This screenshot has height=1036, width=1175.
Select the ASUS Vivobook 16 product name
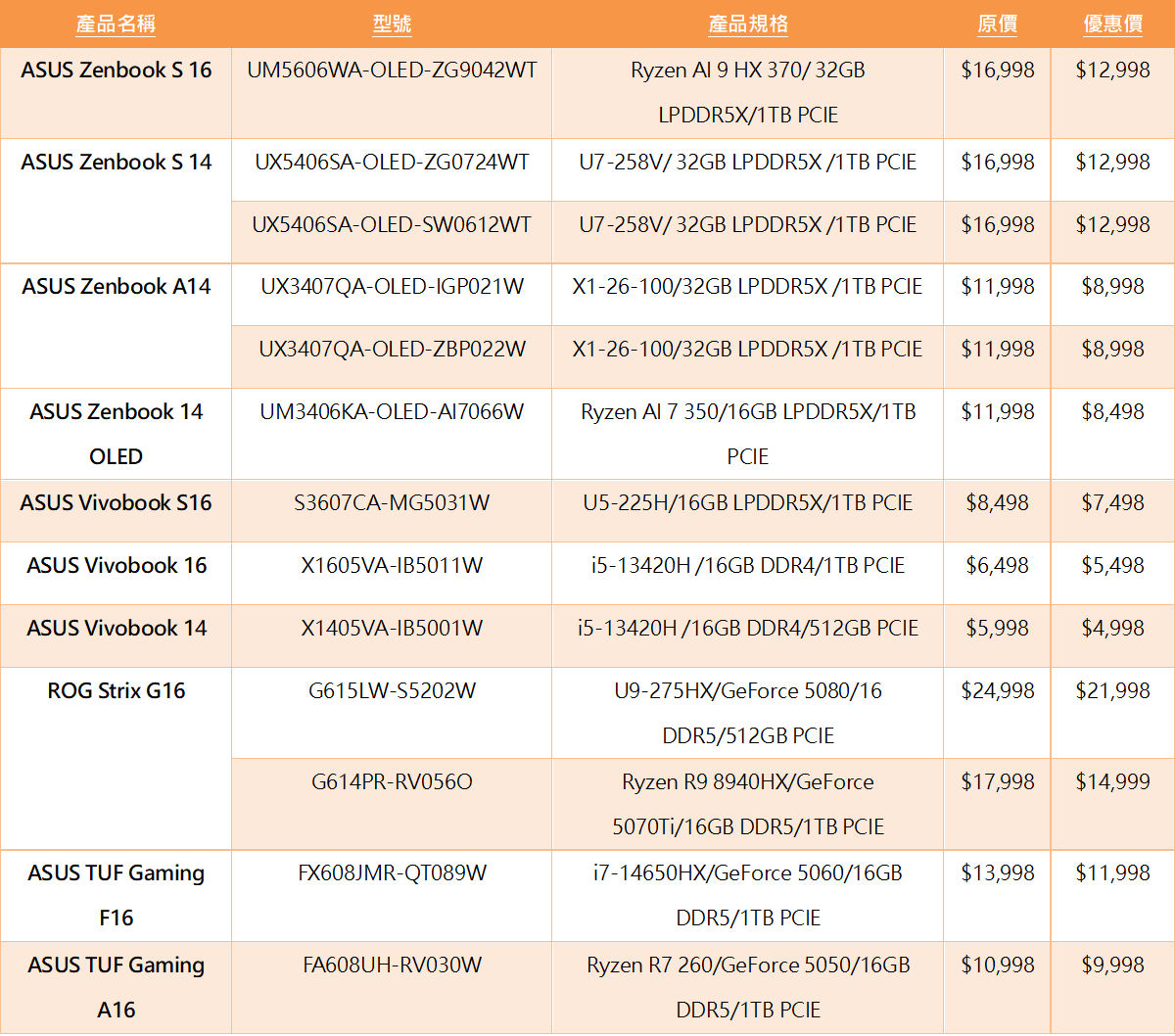(116, 565)
